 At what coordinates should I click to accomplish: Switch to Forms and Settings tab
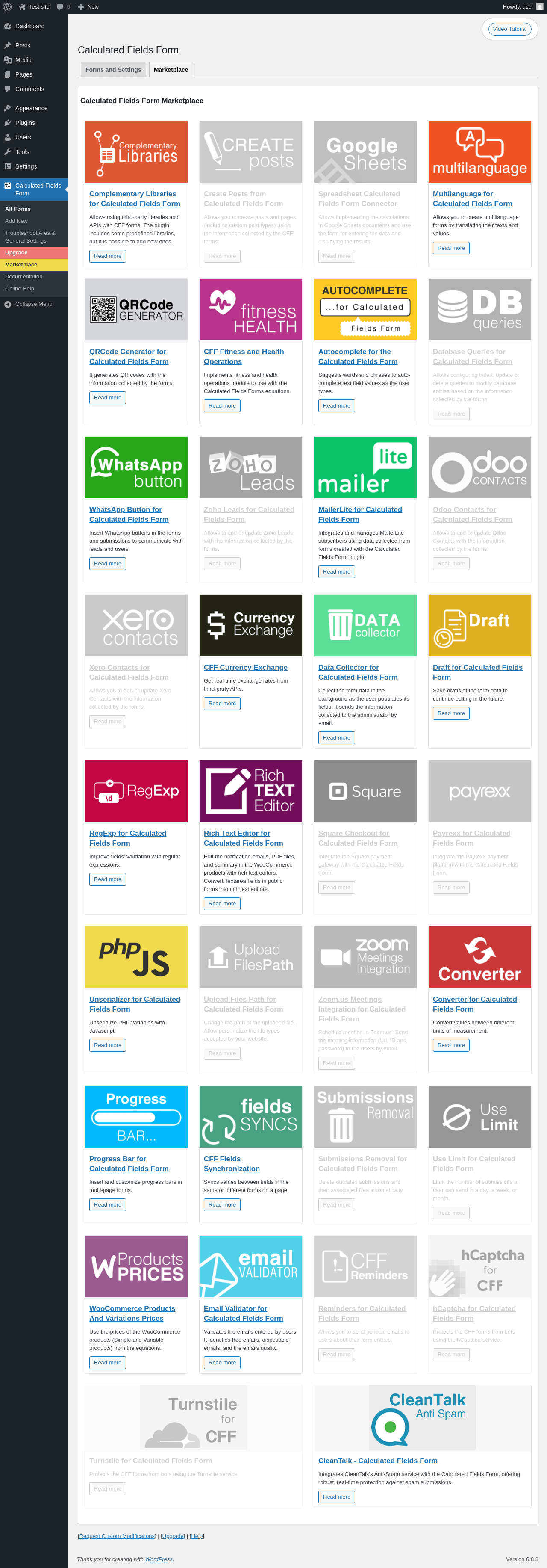113,70
